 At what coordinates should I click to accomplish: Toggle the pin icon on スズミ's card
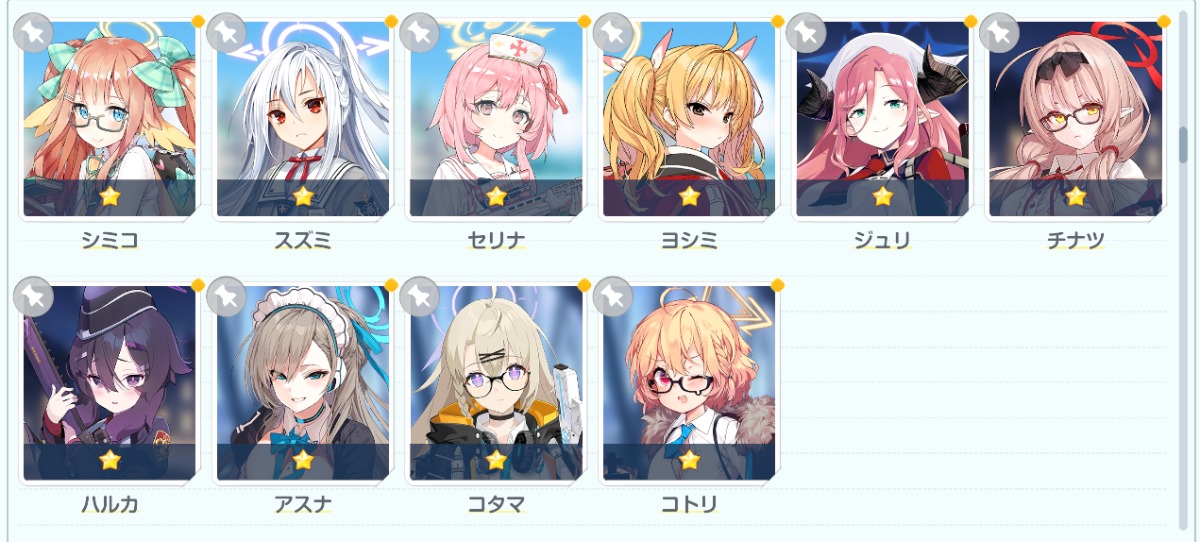226,32
